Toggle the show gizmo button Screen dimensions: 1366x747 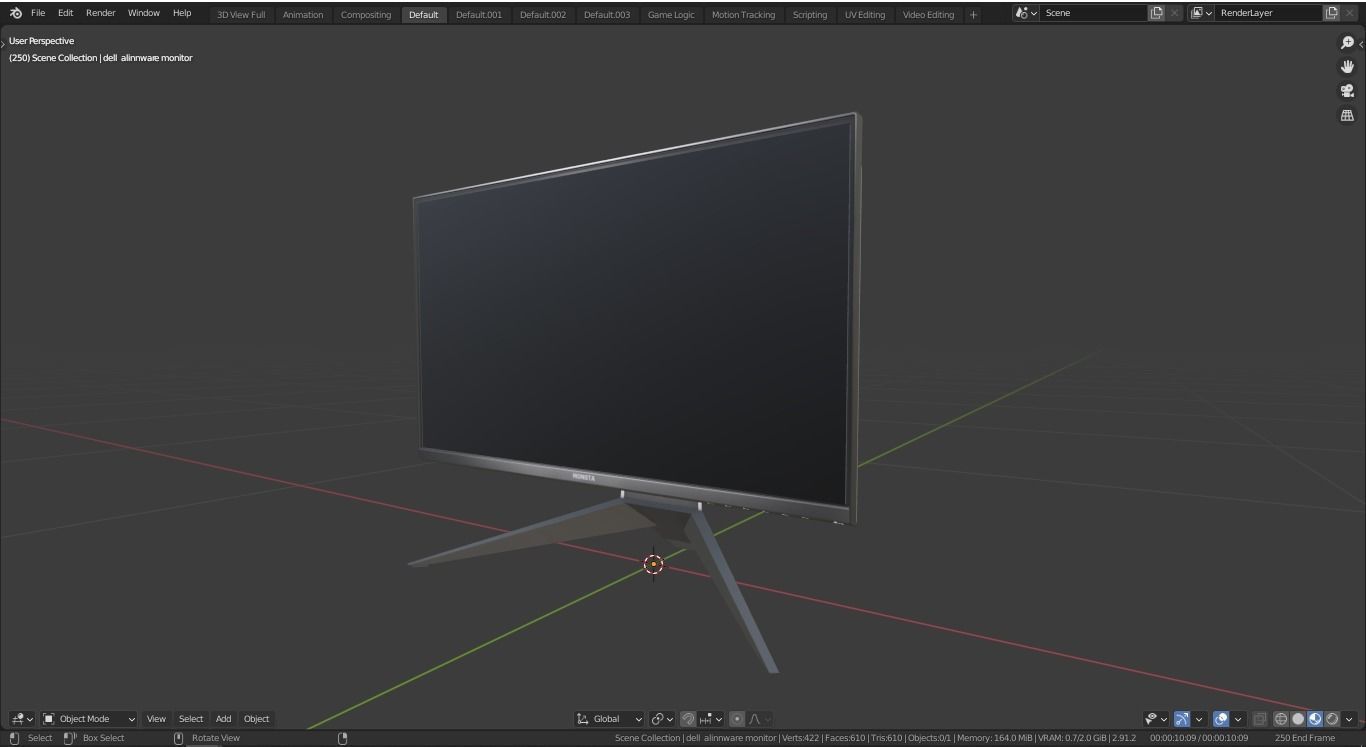(1182, 719)
